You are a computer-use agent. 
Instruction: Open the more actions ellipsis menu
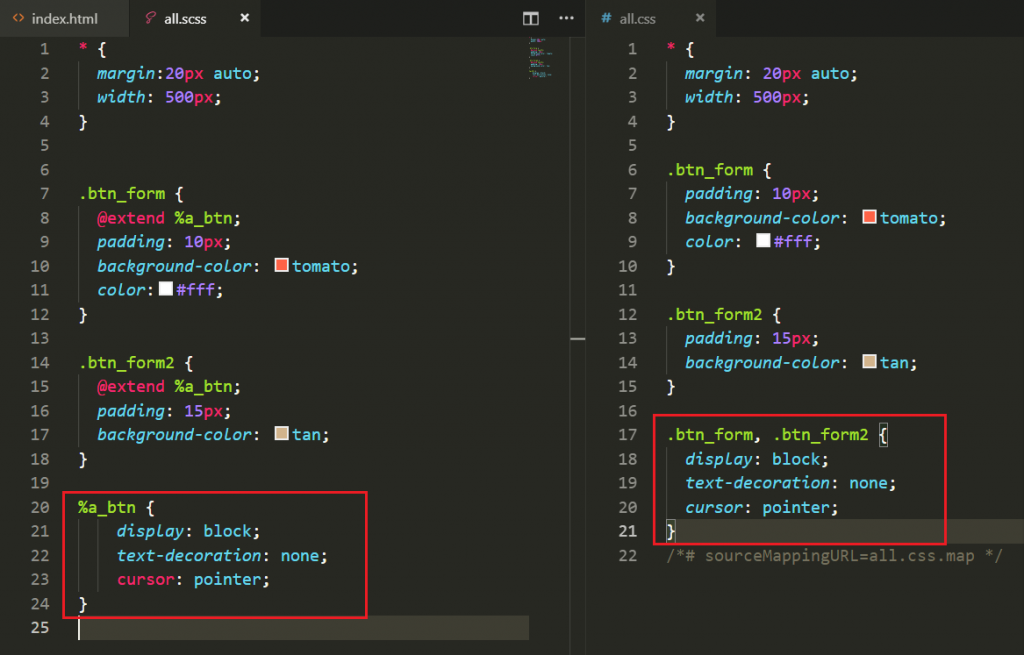click(566, 18)
